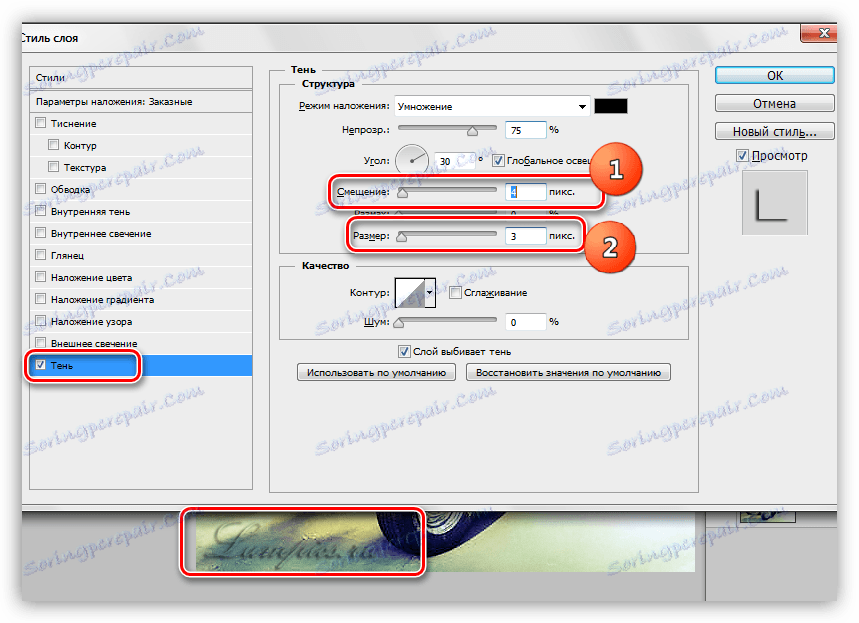The width and height of the screenshot is (859, 623).
Task: Open the black shadow color swatch
Action: pos(611,106)
